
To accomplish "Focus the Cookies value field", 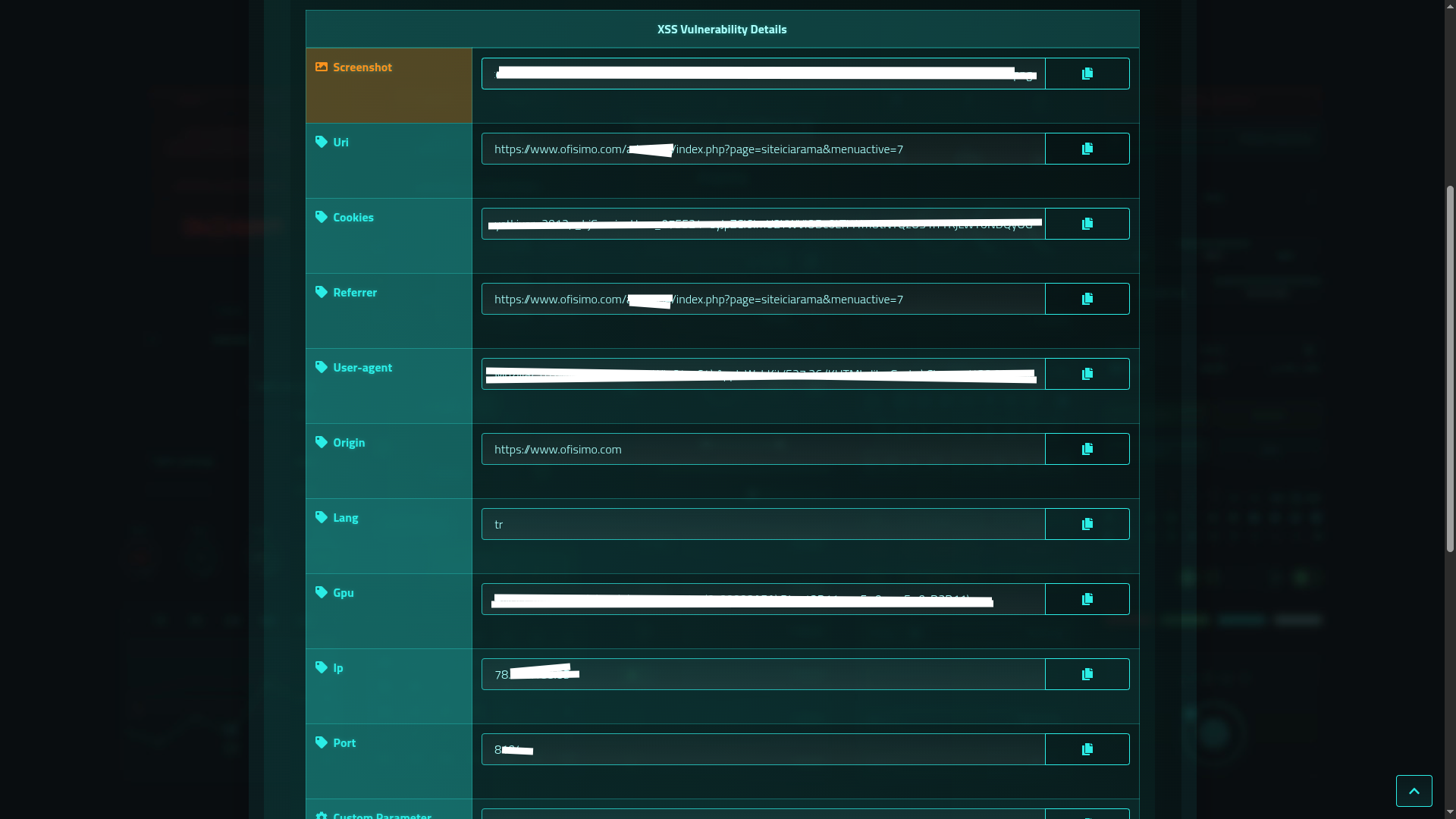I will click(x=763, y=224).
